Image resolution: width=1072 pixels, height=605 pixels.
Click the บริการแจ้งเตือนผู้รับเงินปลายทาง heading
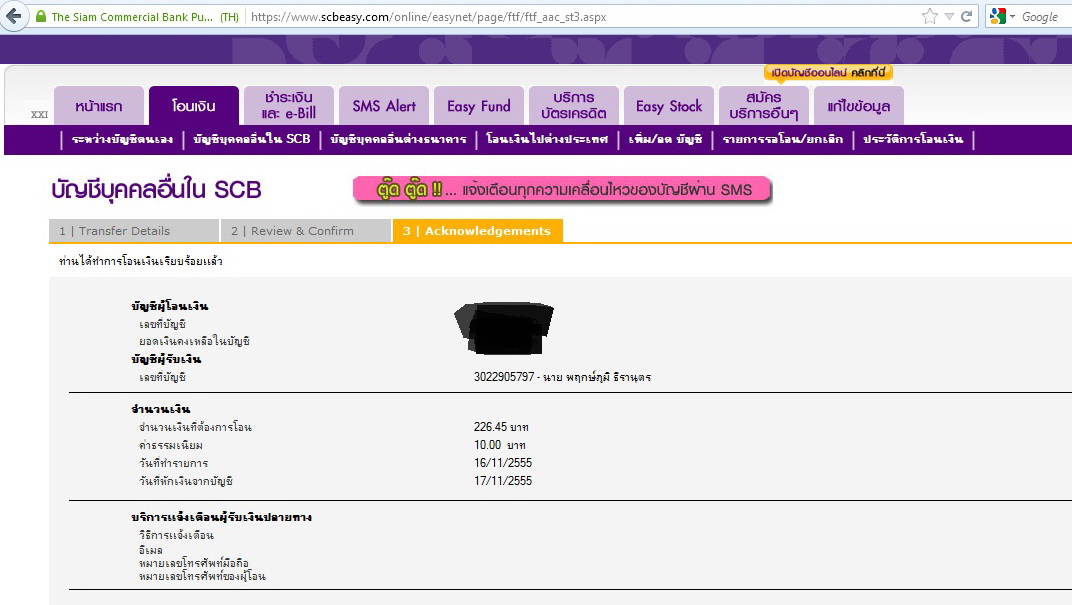[222, 517]
